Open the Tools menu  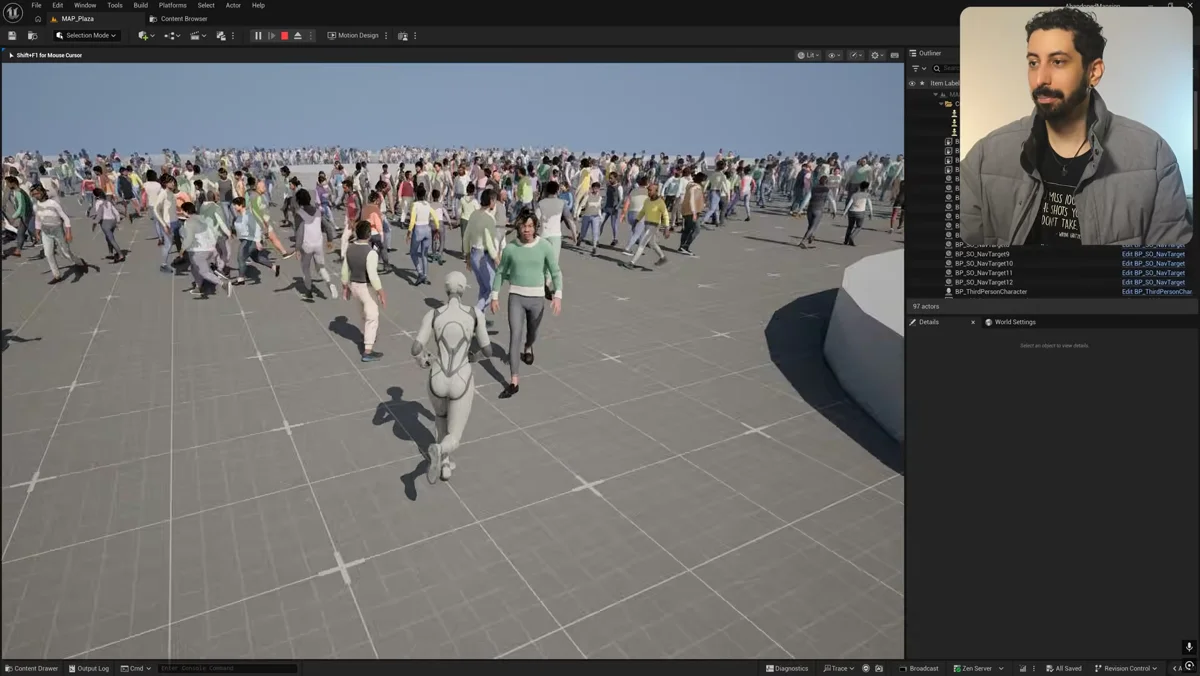click(x=115, y=5)
